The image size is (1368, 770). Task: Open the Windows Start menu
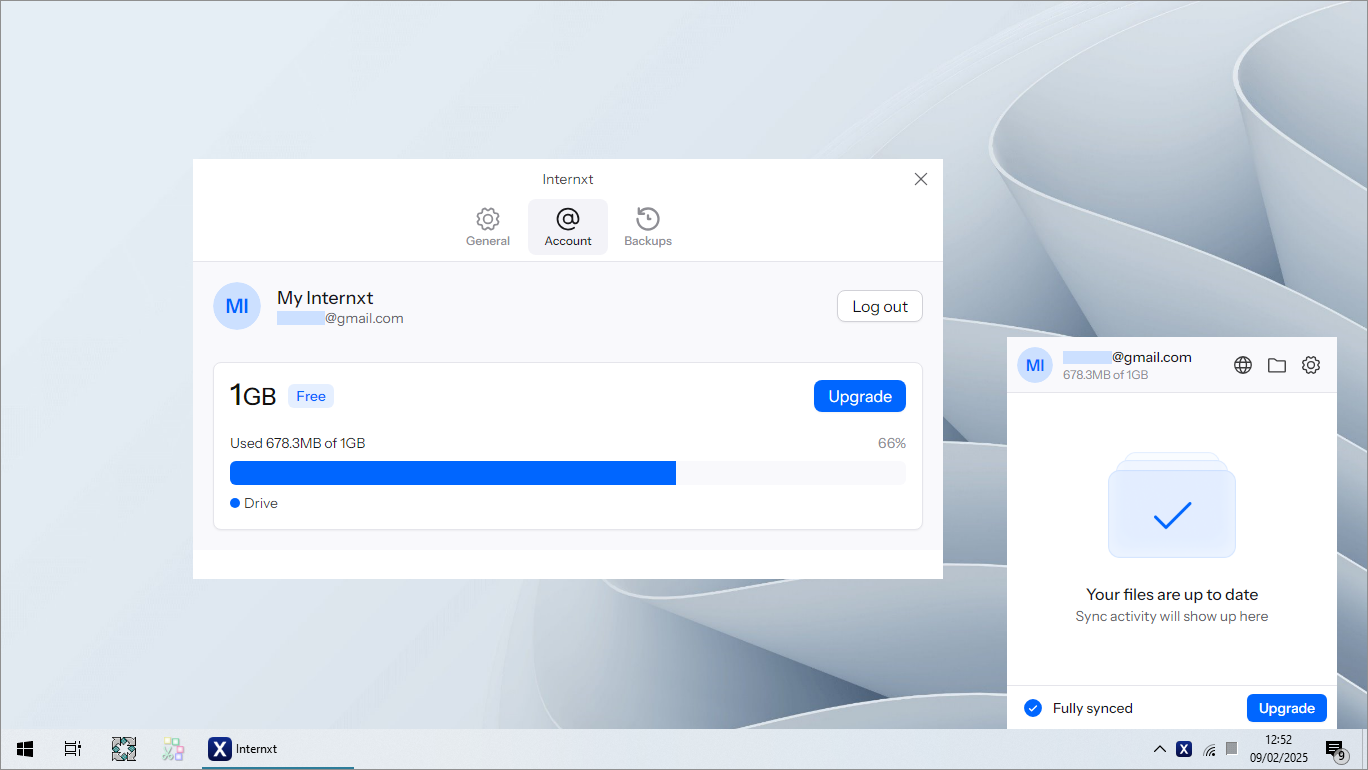[x=25, y=748]
